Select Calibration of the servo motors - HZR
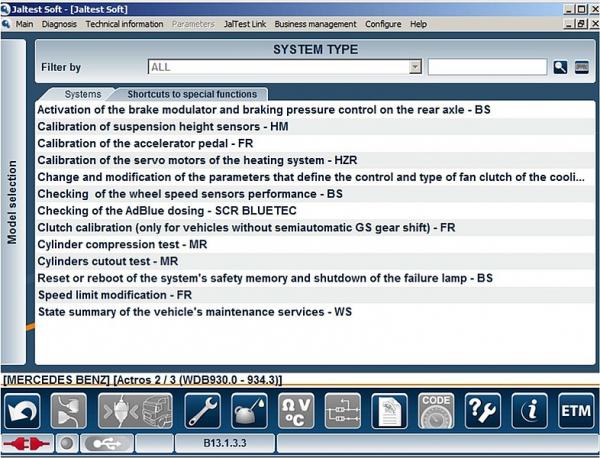The image size is (600, 458). click(x=315, y=160)
